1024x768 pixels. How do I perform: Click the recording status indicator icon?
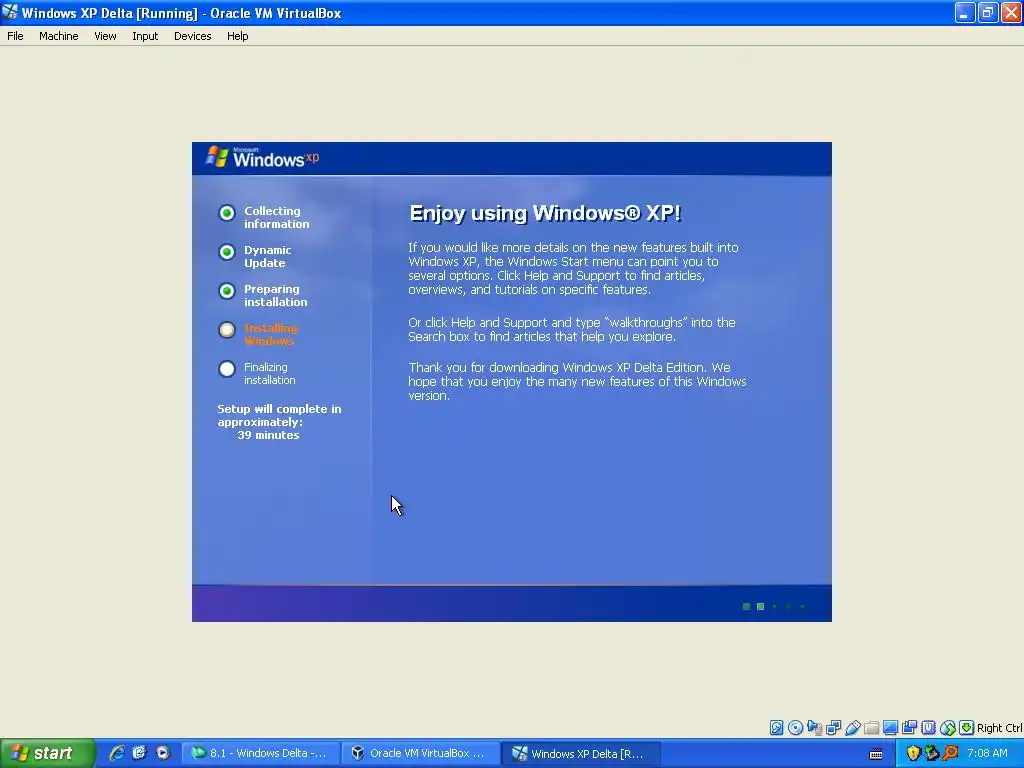[909, 728]
